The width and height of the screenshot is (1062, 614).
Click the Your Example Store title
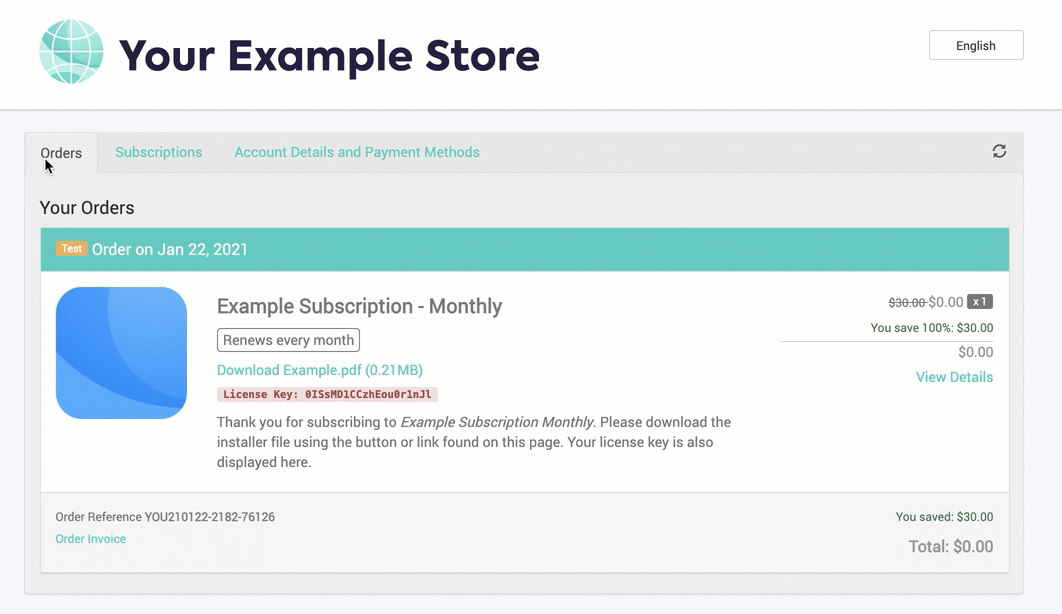[328, 55]
